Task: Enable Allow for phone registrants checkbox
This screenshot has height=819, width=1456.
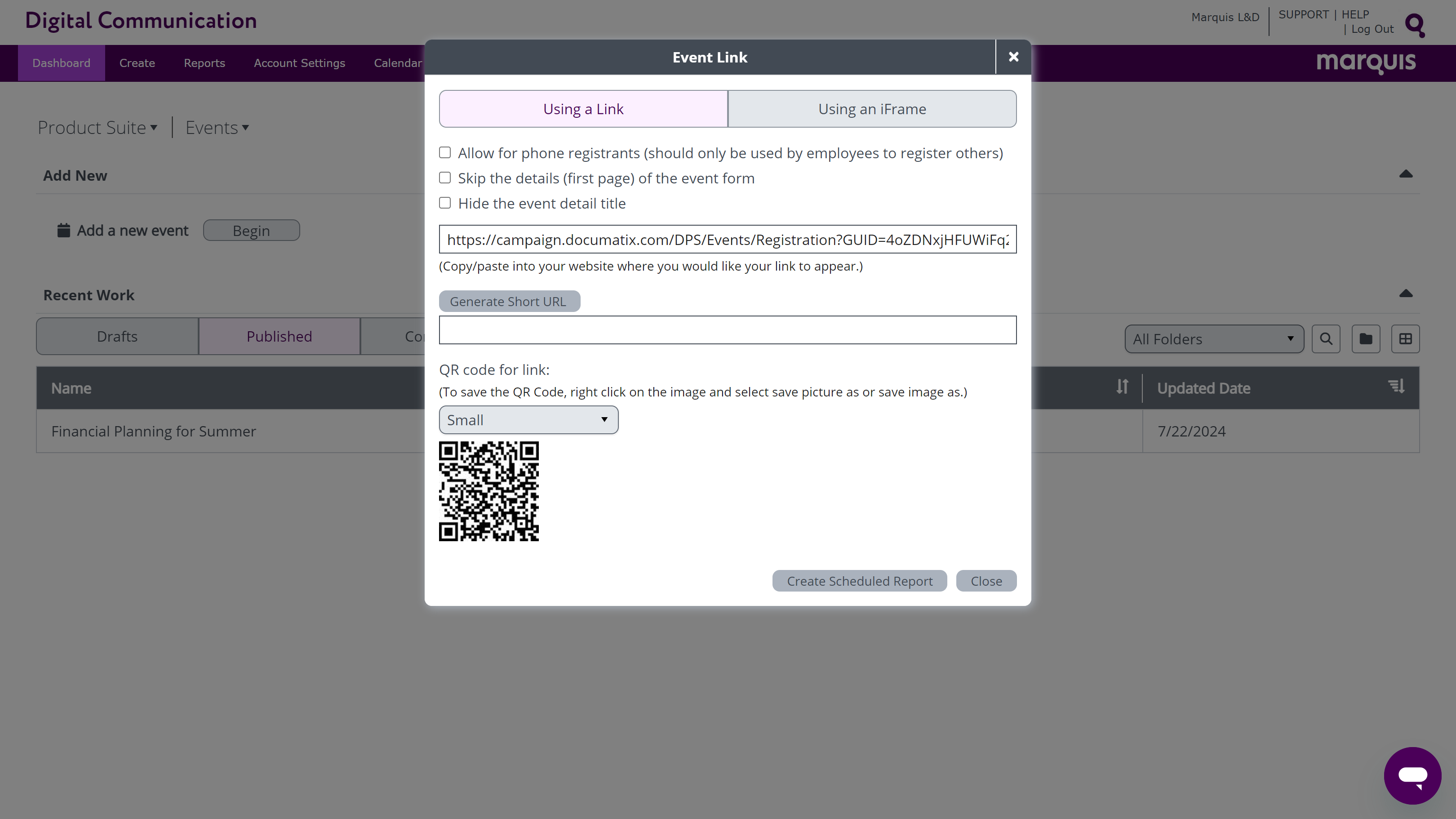Action: [x=445, y=153]
